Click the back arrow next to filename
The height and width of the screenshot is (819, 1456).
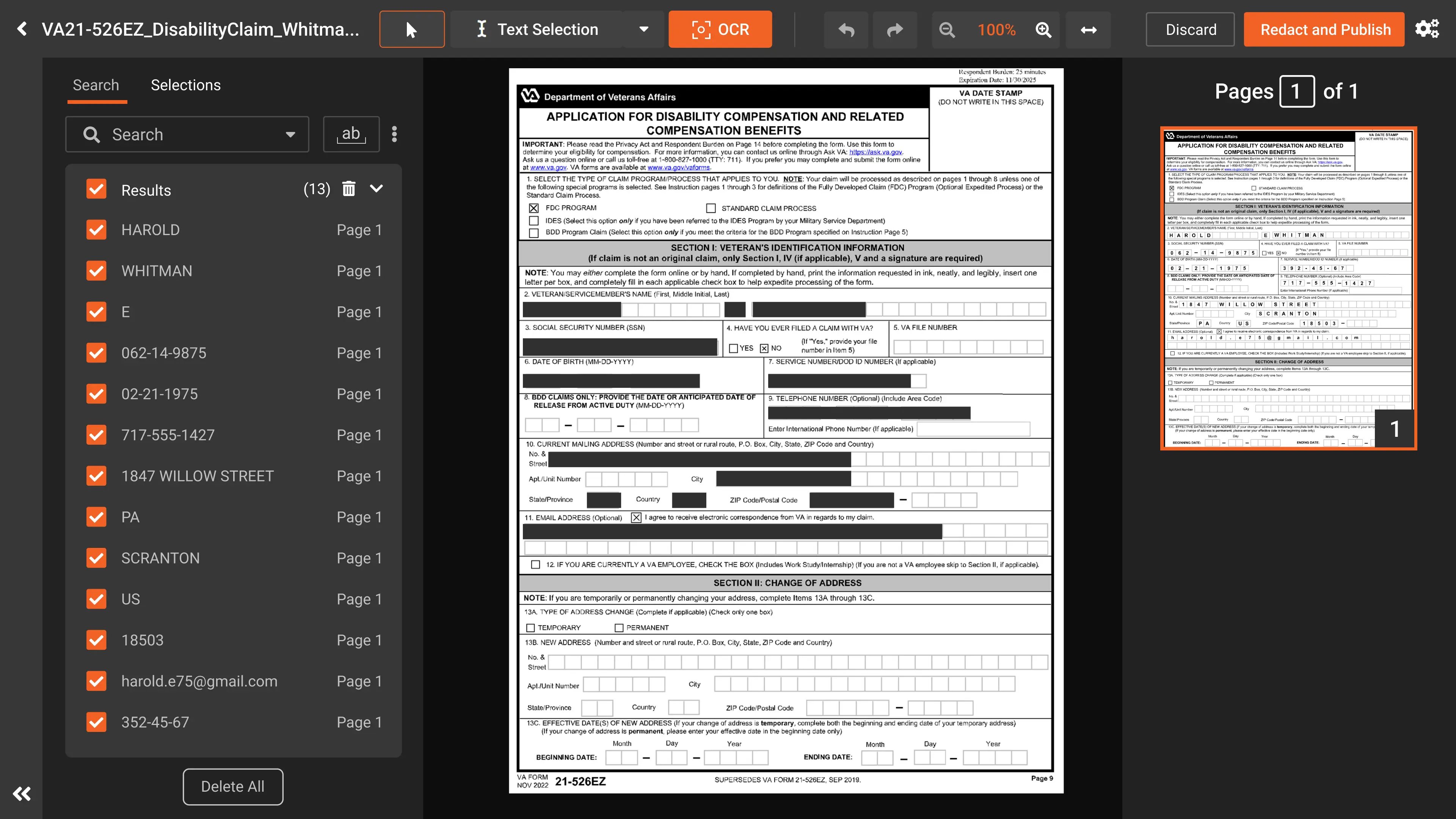coord(22,29)
